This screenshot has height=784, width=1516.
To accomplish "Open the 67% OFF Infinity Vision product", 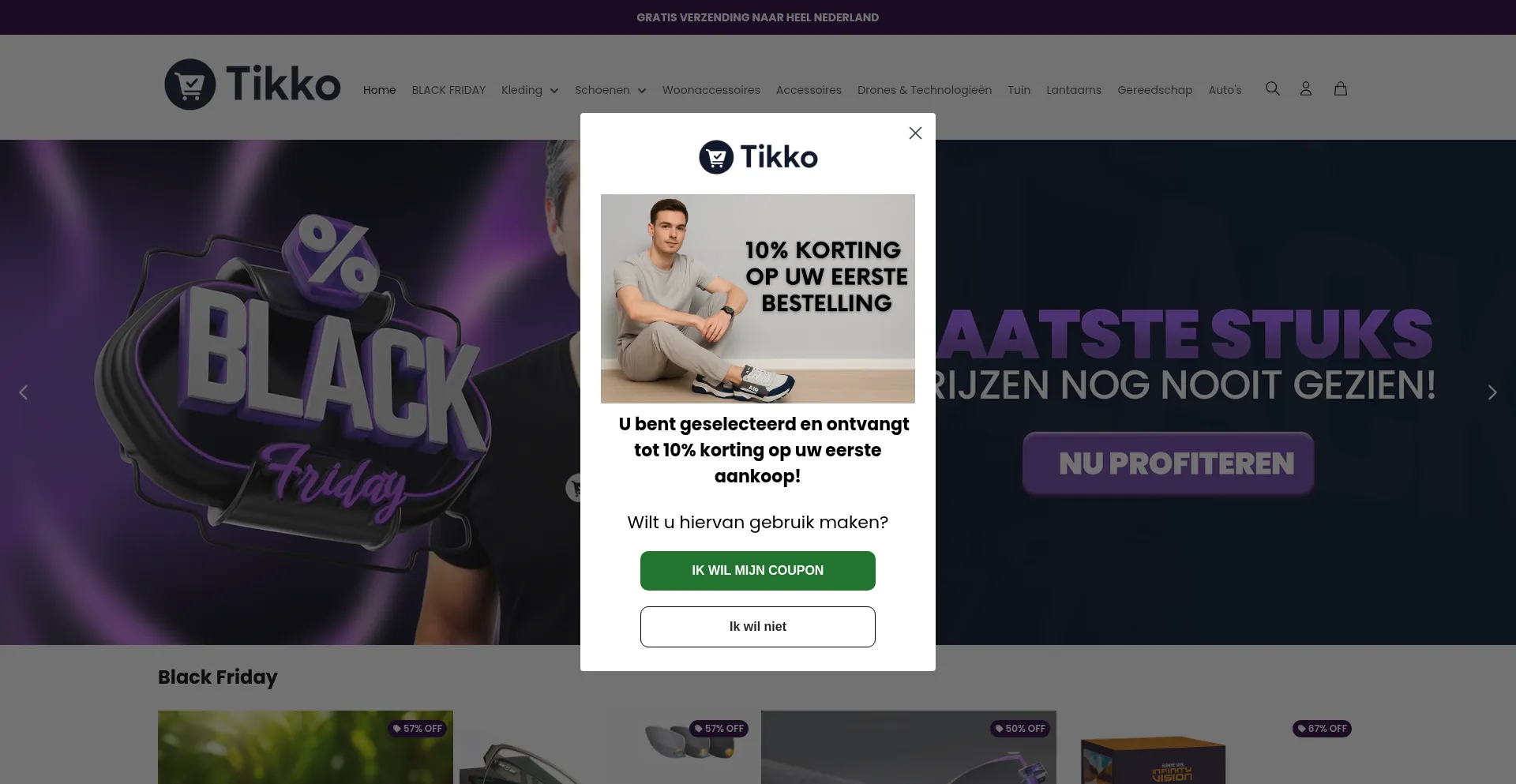I will (x=1210, y=747).
